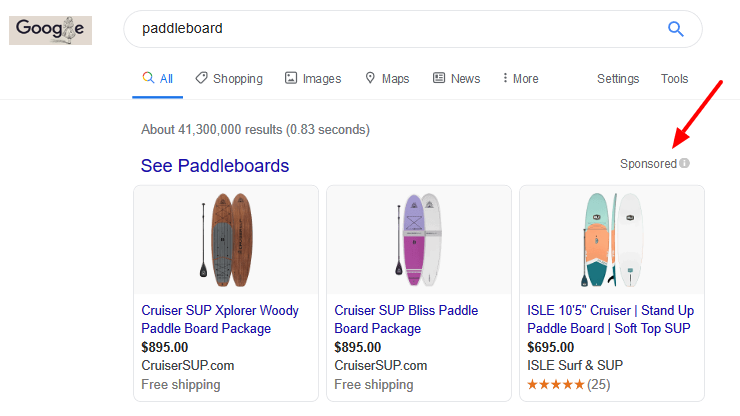Switch to the Shopping tab
This screenshot has width=740, height=416.
(229, 79)
